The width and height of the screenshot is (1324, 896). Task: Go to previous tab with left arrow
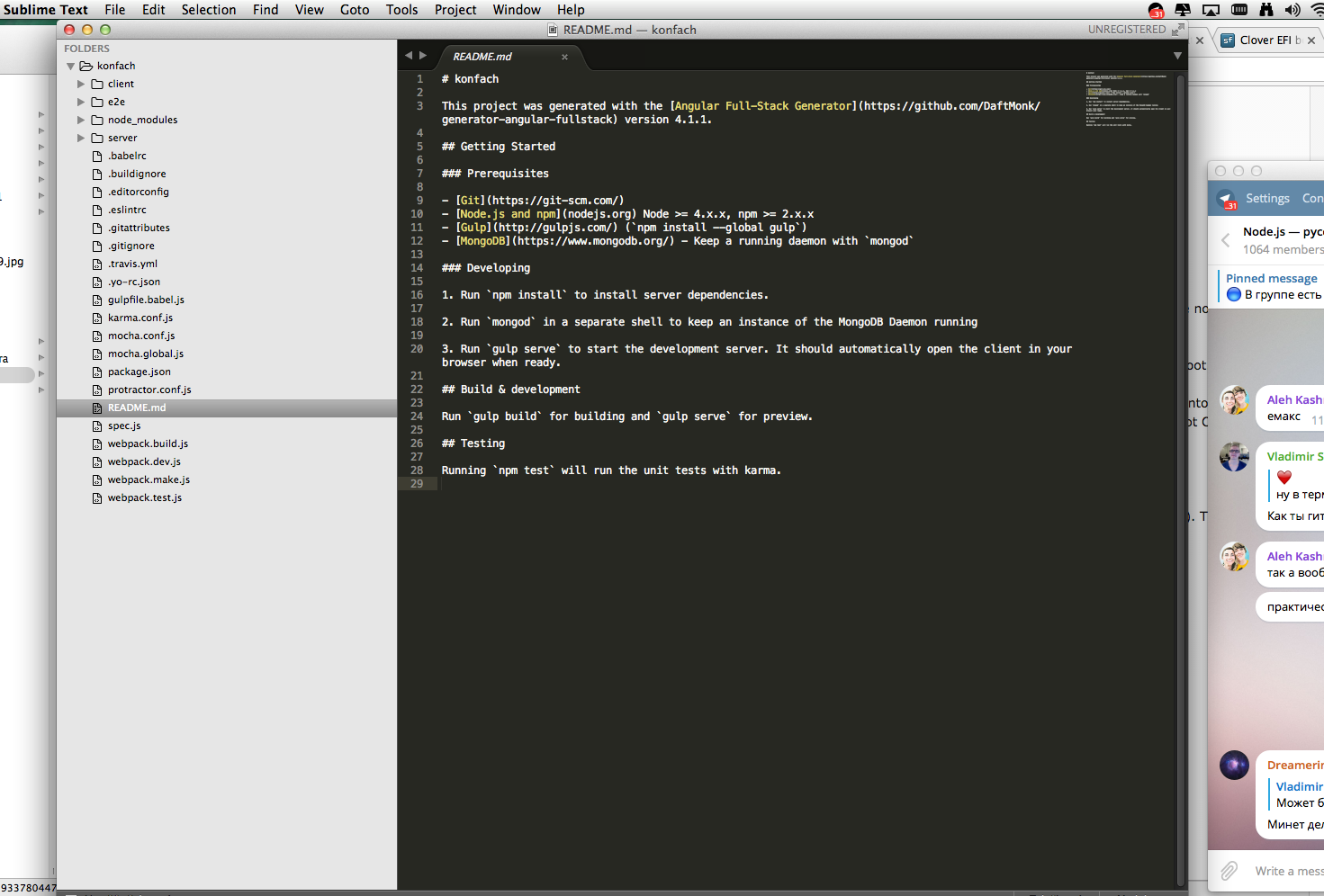pyautogui.click(x=409, y=56)
